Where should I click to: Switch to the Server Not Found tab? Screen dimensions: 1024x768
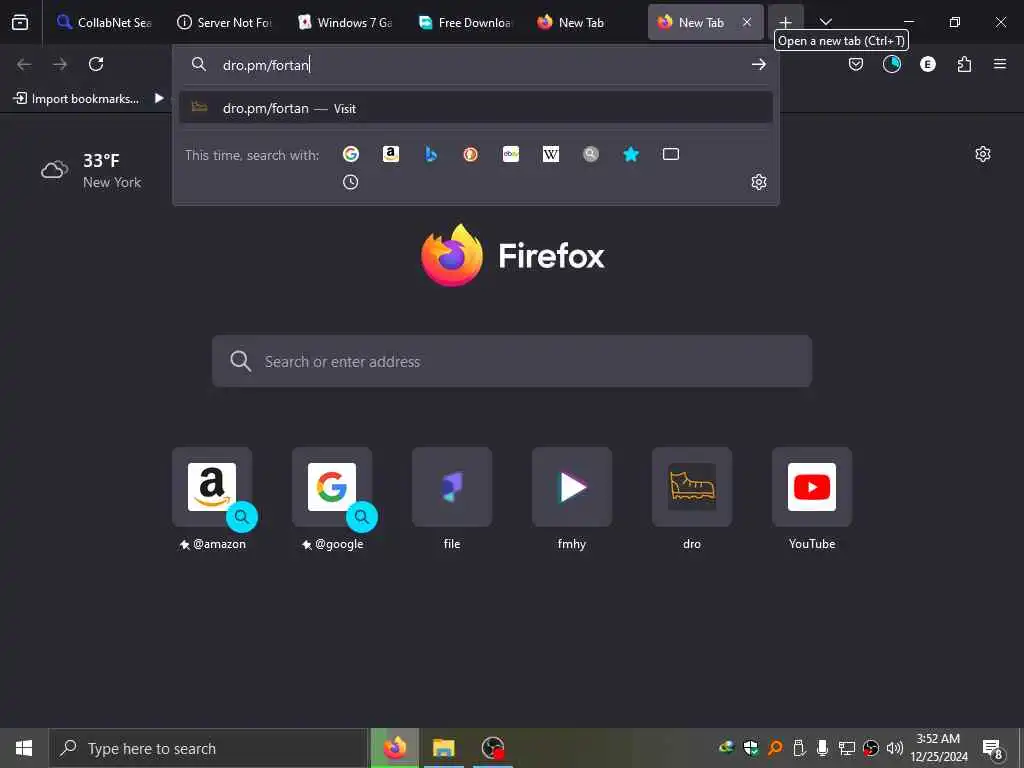point(225,22)
